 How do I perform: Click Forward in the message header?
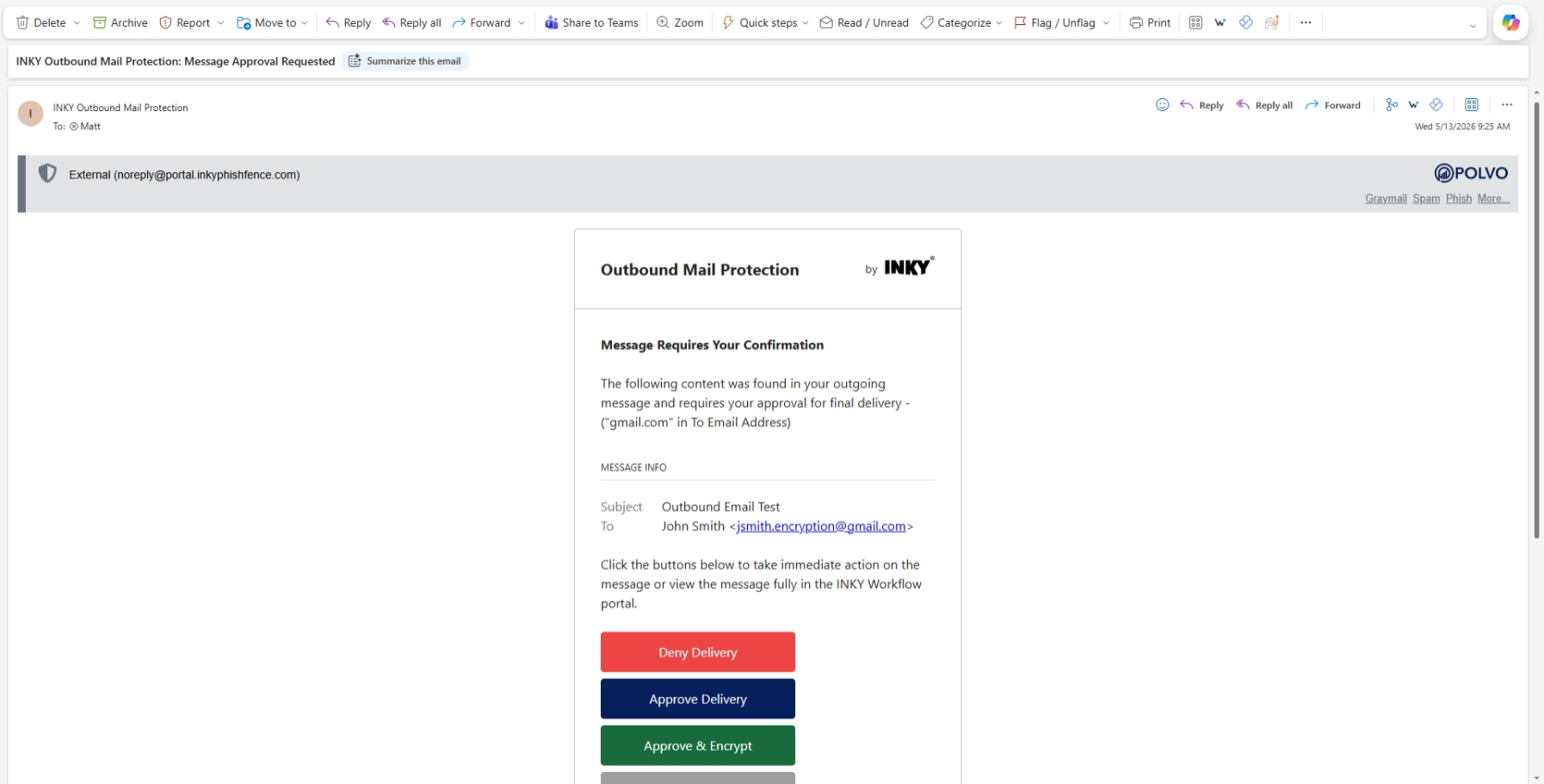point(1332,105)
